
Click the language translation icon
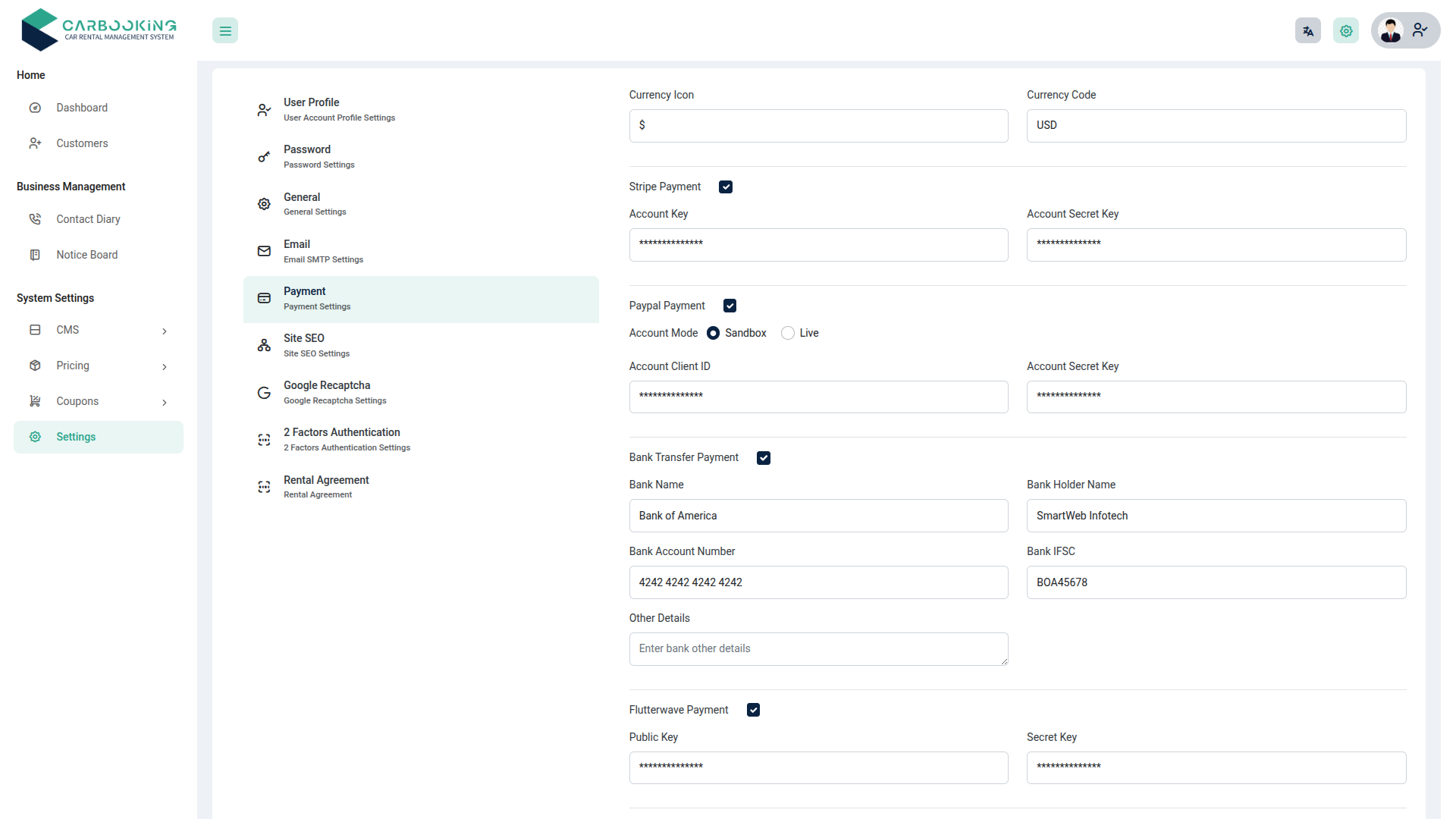point(1307,30)
